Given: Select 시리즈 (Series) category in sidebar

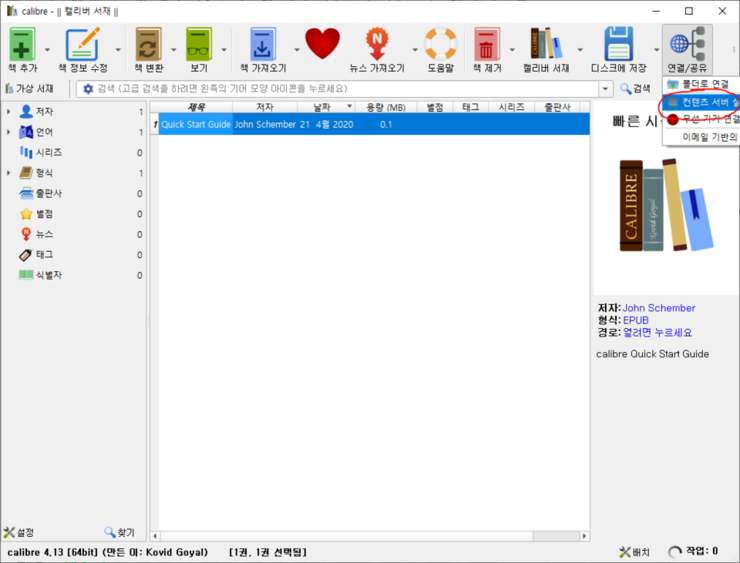Looking at the screenshot, I should 49,152.
